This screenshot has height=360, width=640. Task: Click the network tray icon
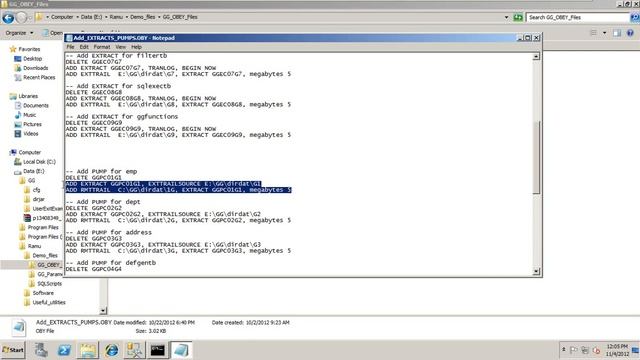(585, 350)
